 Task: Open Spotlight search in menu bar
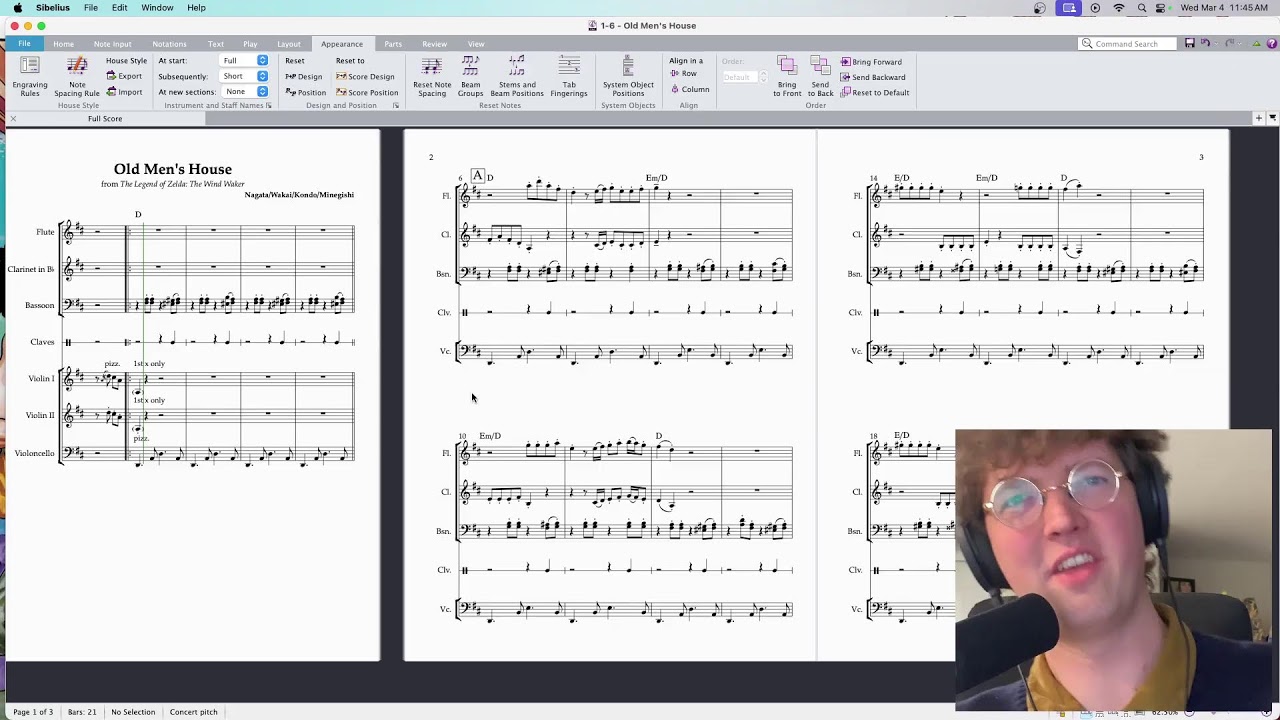tap(1142, 8)
